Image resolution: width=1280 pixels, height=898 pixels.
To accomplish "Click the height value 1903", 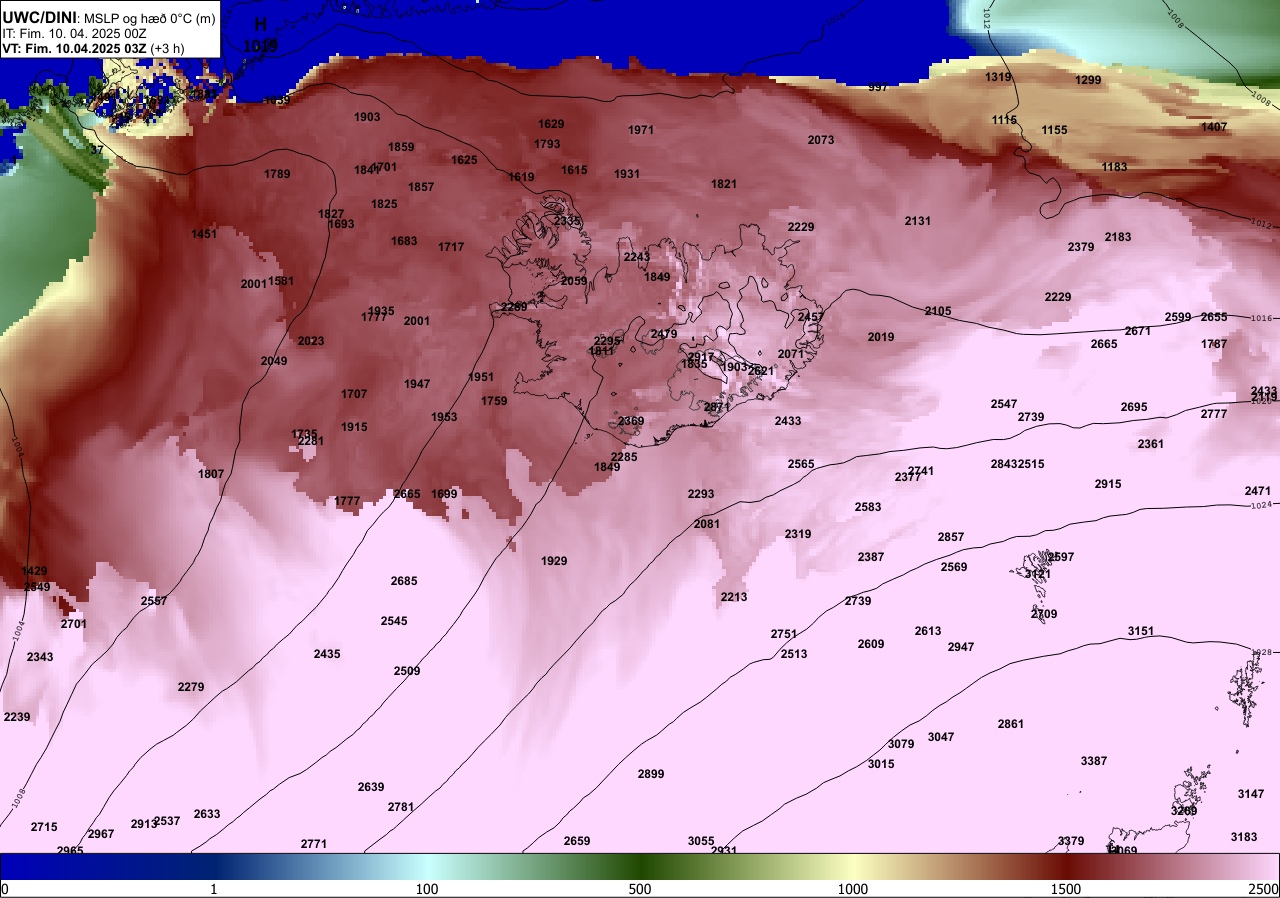I will click(x=367, y=117).
